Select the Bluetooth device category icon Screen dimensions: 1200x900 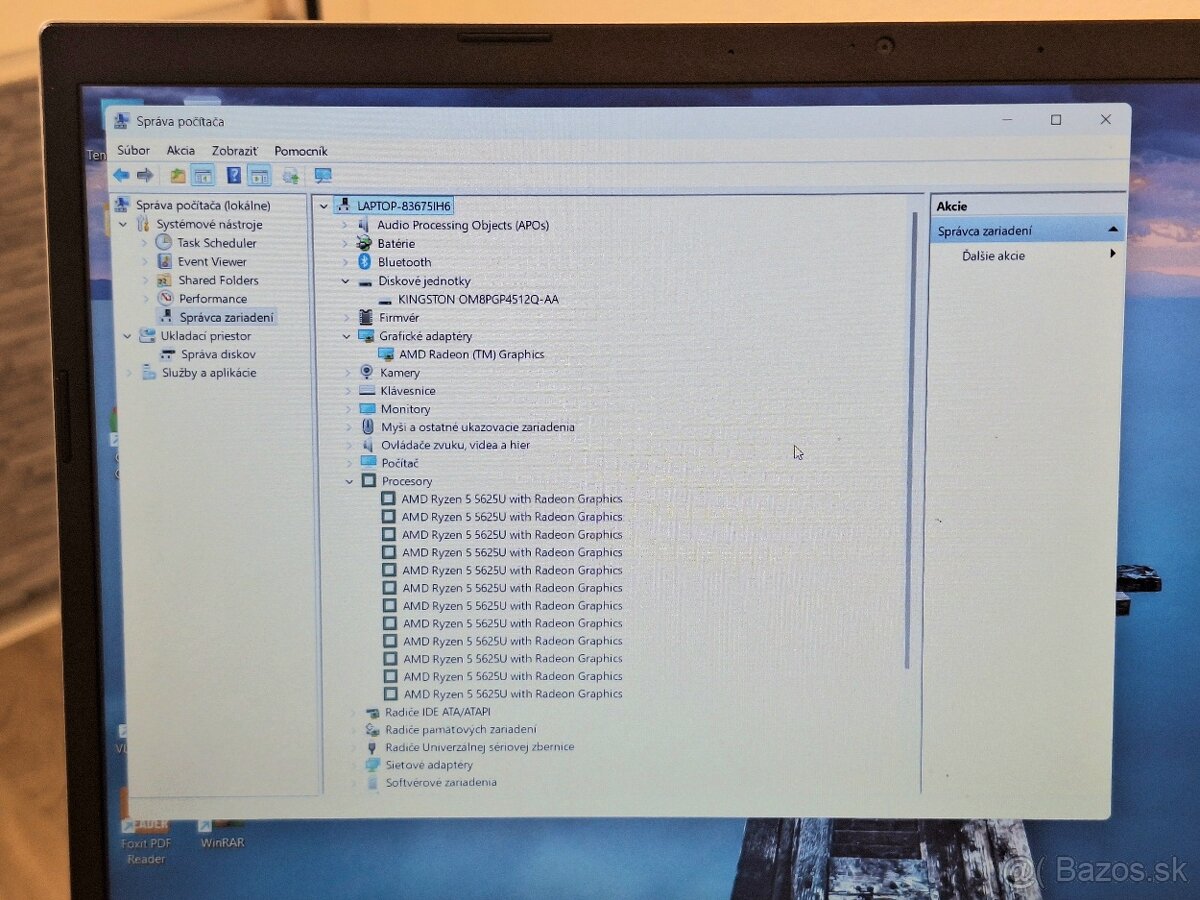click(365, 262)
